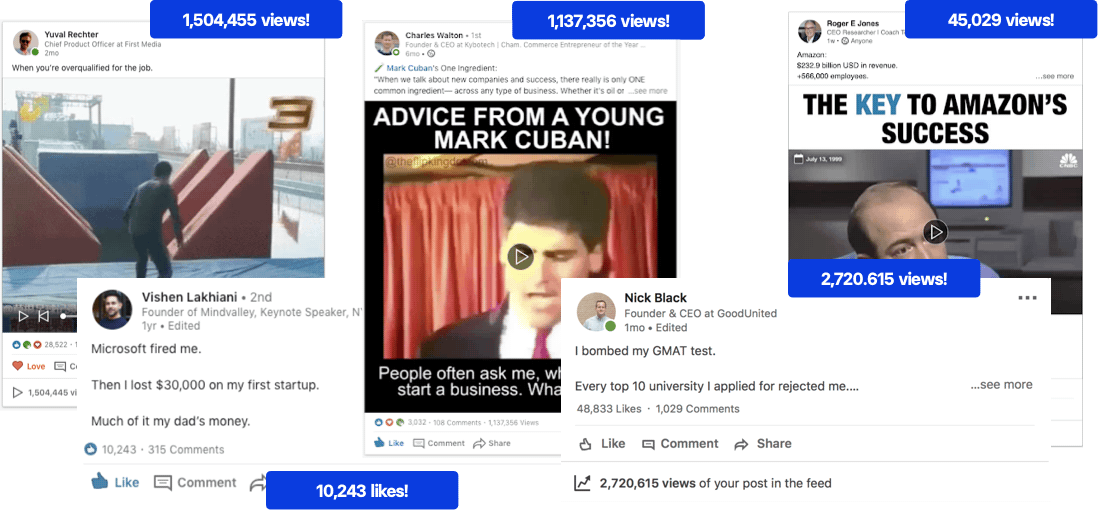Click the 1,137,356 Views count
Screen dimensions: 1098x510
(513, 422)
